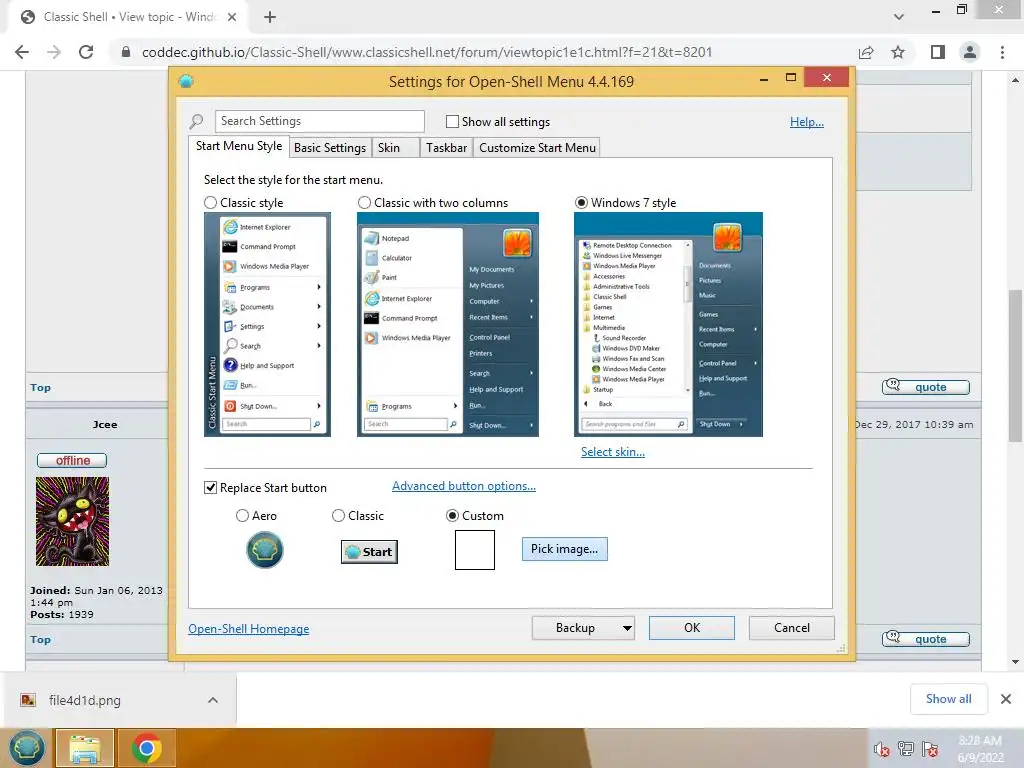This screenshot has height=768, width=1024.
Task: Click the empty custom button image box
Action: click(x=475, y=550)
